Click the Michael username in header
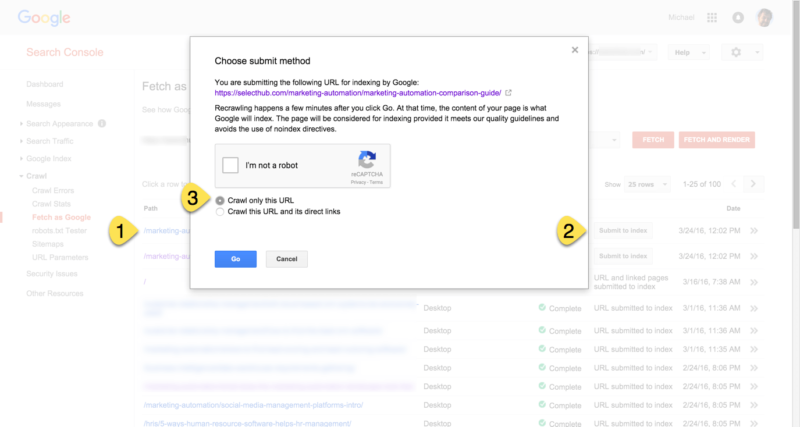This screenshot has width=800, height=427. pyautogui.click(x=681, y=17)
